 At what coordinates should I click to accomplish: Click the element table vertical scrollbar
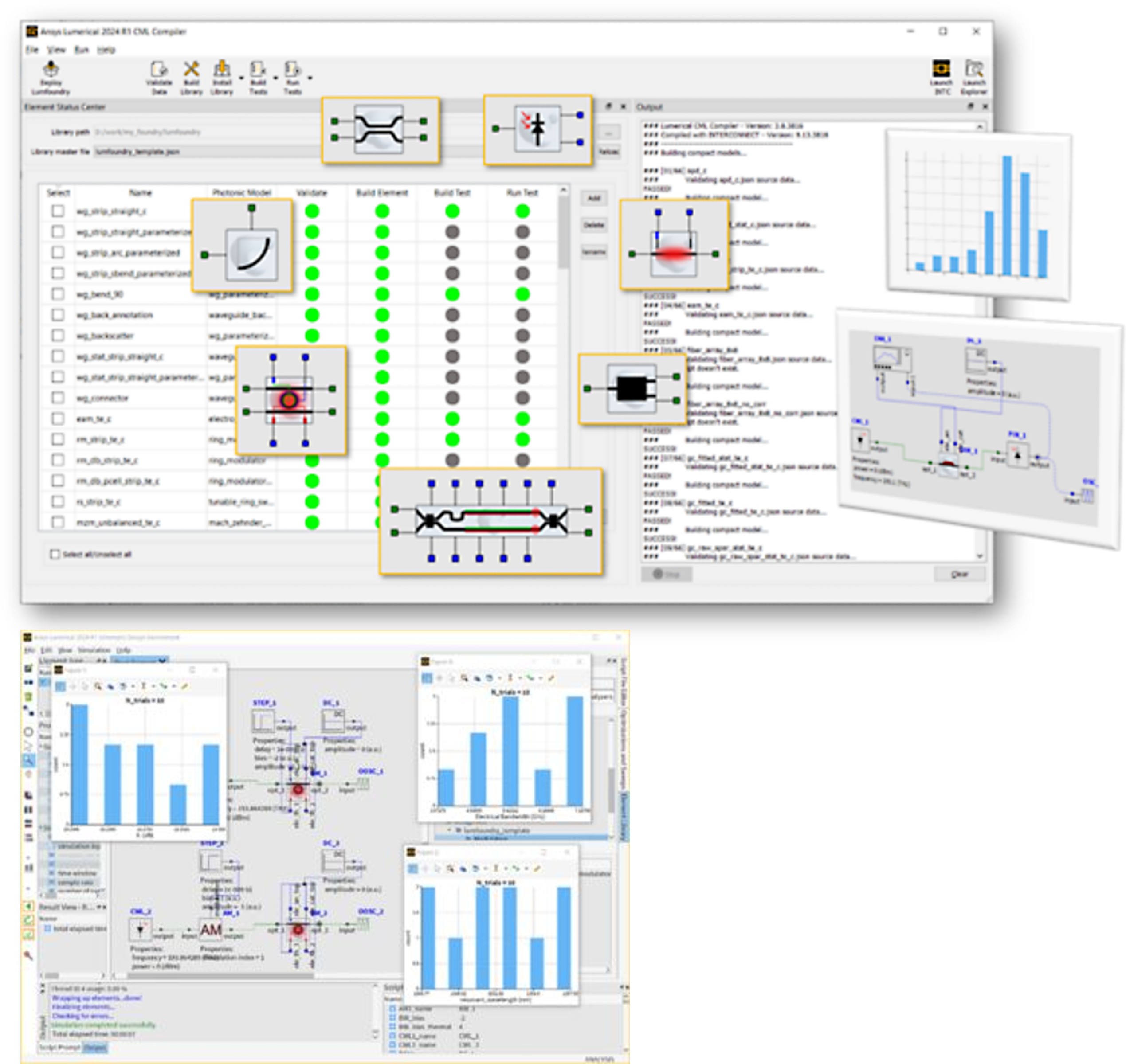(x=563, y=233)
